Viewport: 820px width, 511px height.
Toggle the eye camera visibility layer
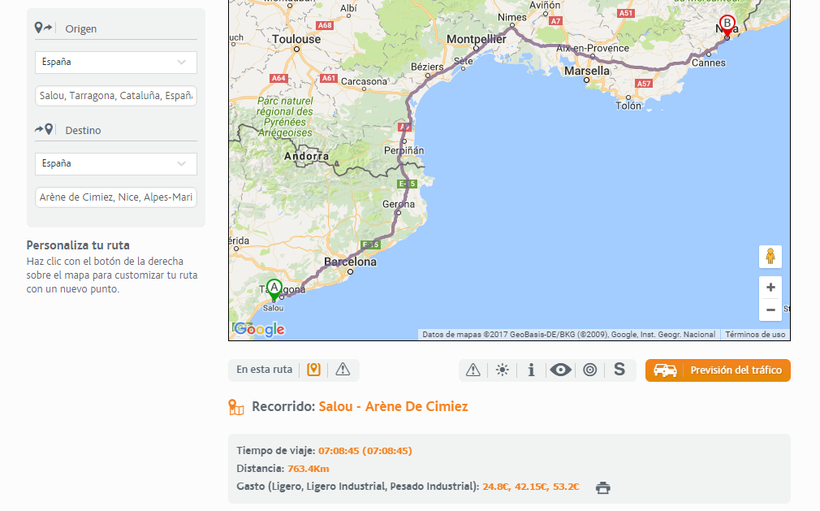560,370
